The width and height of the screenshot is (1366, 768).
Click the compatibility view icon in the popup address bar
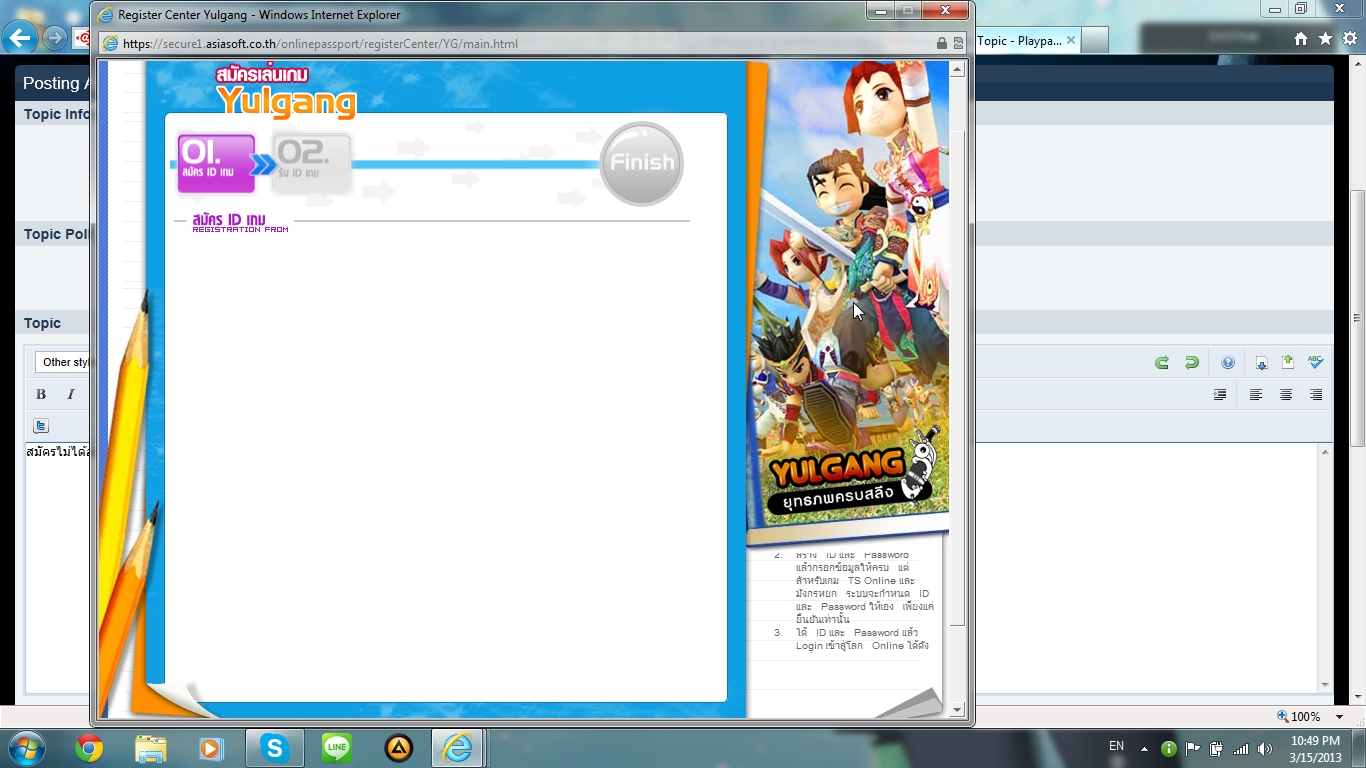coord(958,44)
